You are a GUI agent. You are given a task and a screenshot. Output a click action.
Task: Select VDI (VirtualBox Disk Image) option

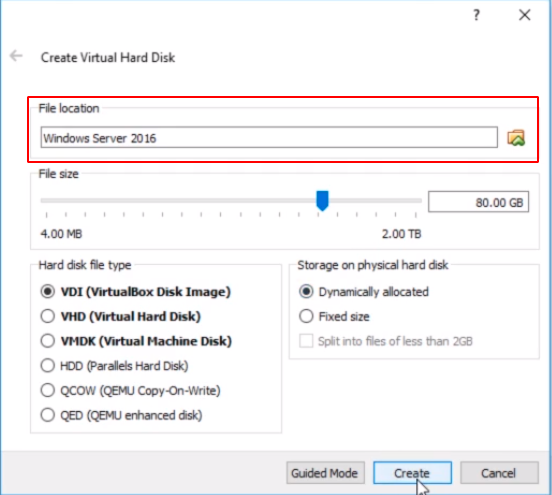pyautogui.click(x=136, y=292)
